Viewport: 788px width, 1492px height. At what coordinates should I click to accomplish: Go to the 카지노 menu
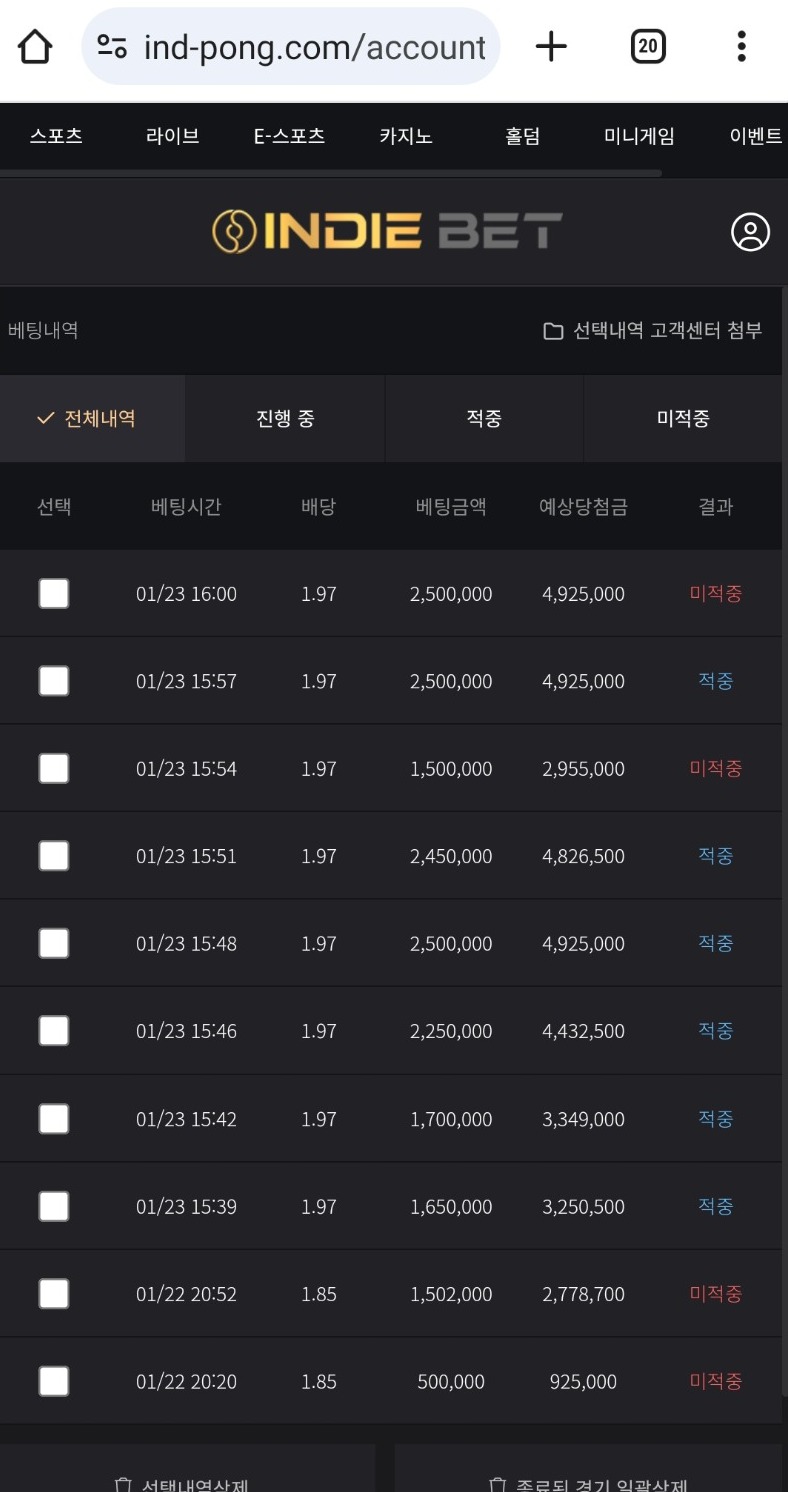[x=405, y=137]
